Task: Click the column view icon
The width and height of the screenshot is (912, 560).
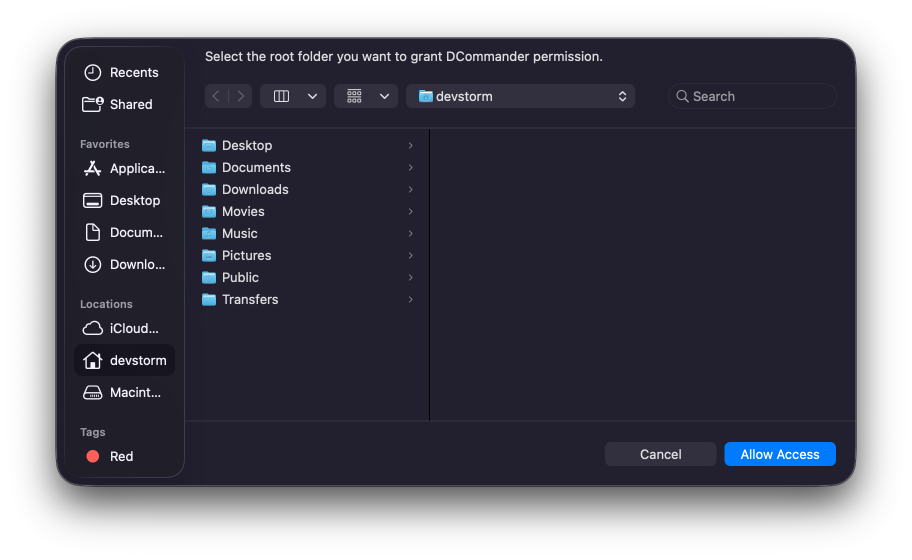Action: pyautogui.click(x=282, y=97)
